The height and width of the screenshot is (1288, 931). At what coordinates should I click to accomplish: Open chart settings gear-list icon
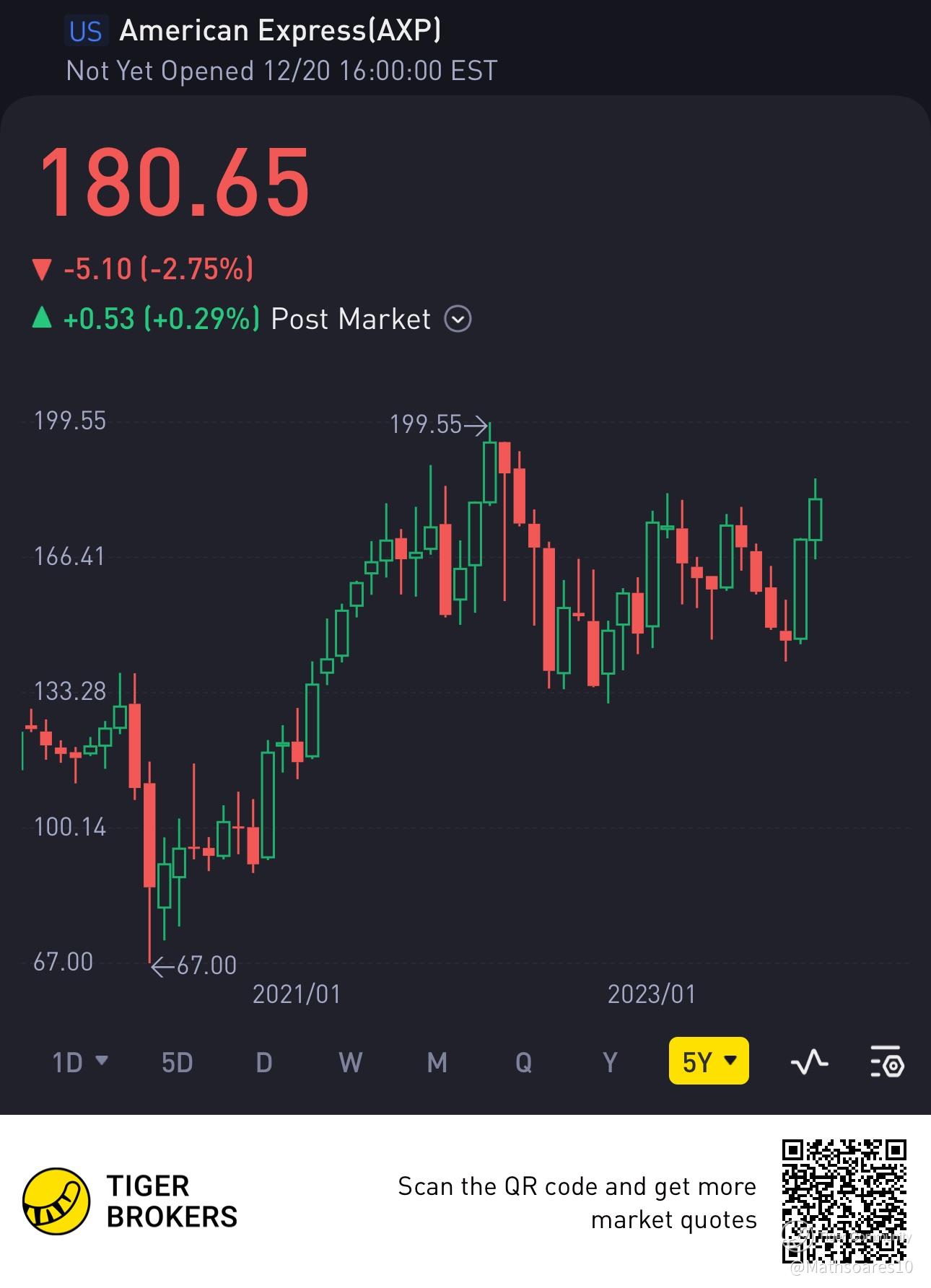click(x=887, y=1061)
